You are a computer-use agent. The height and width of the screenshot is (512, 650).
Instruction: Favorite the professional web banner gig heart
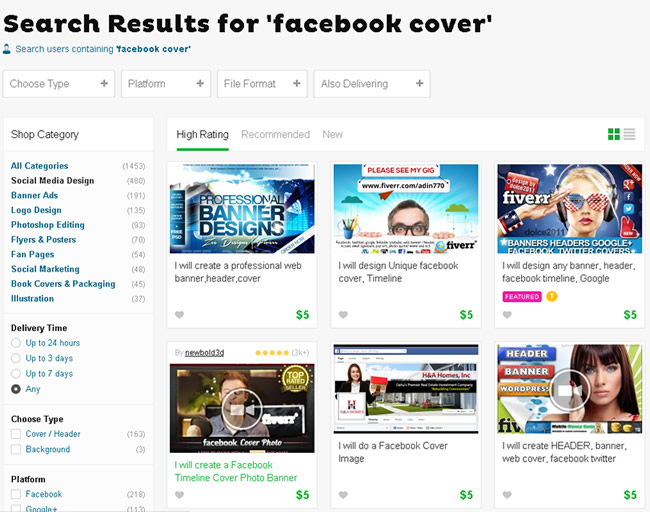click(x=179, y=315)
